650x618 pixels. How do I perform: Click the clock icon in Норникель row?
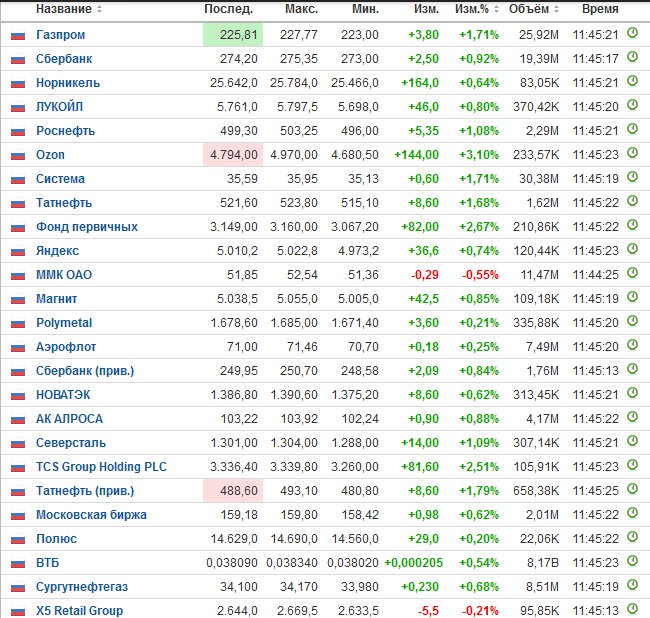tap(632, 81)
